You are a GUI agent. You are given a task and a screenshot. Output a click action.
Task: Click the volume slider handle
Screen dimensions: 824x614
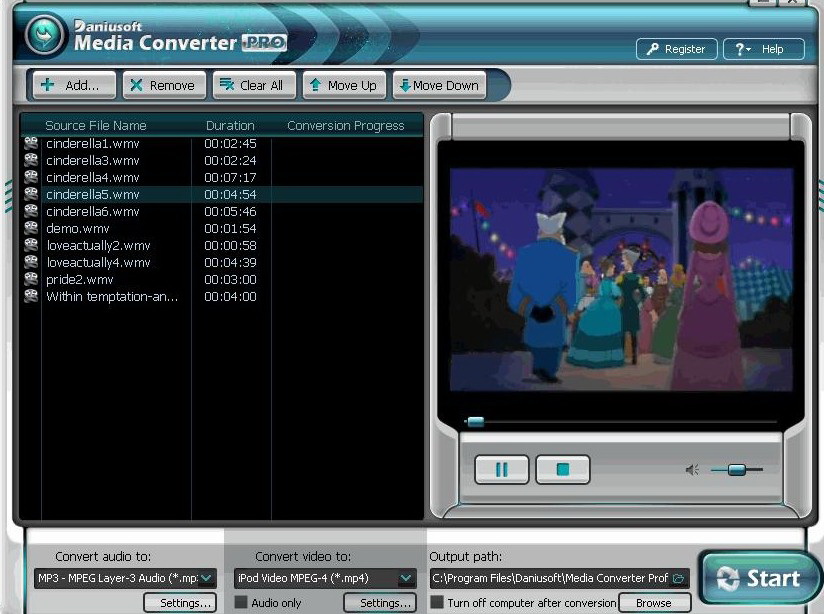(736, 469)
